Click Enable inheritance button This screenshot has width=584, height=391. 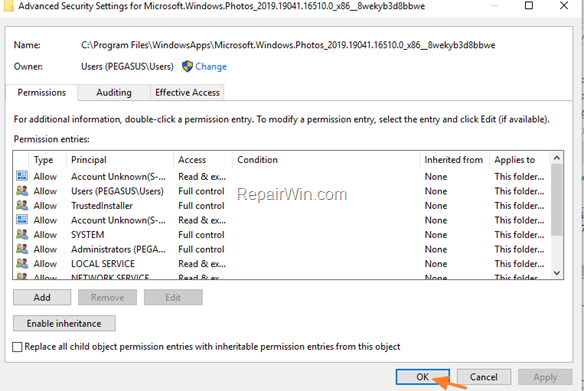pyautogui.click(x=64, y=324)
